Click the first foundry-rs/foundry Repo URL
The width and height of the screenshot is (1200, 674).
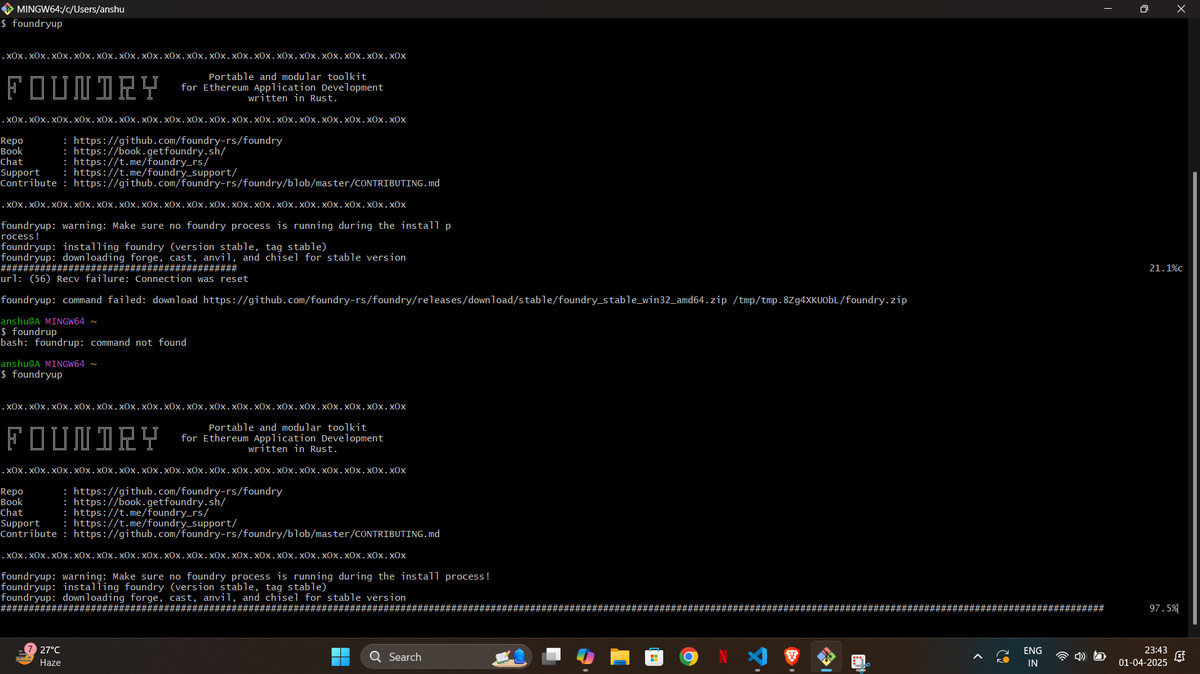coord(177,141)
